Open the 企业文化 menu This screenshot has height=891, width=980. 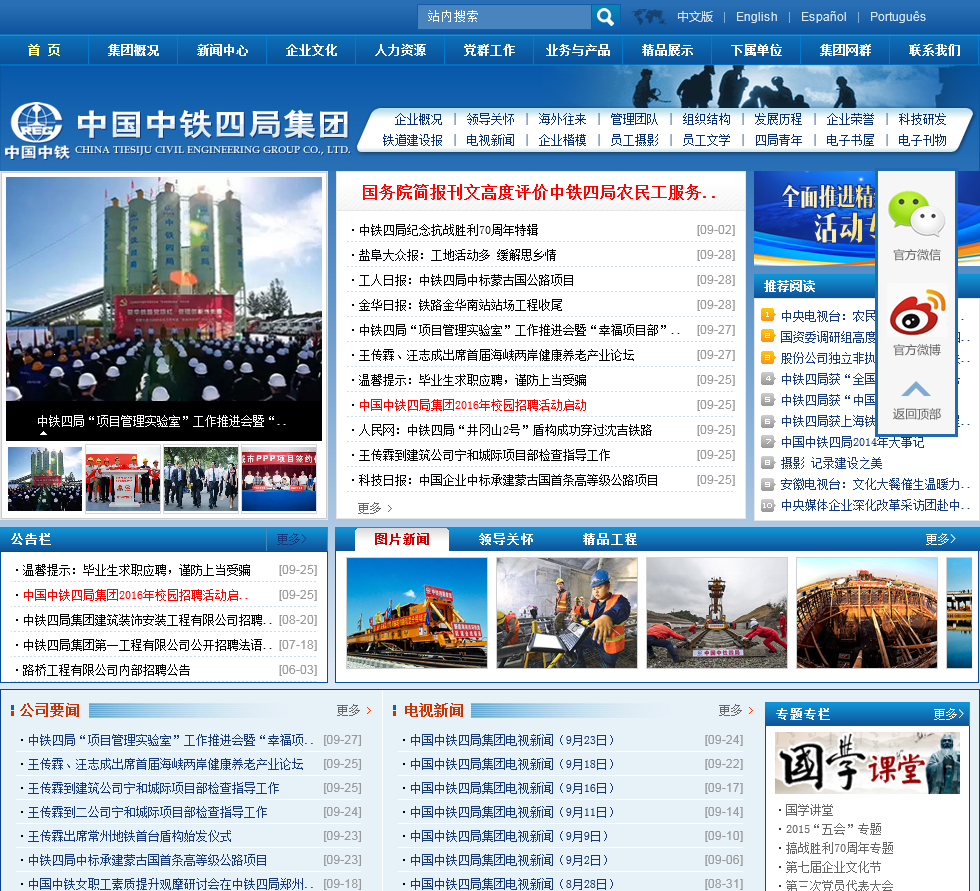point(311,50)
